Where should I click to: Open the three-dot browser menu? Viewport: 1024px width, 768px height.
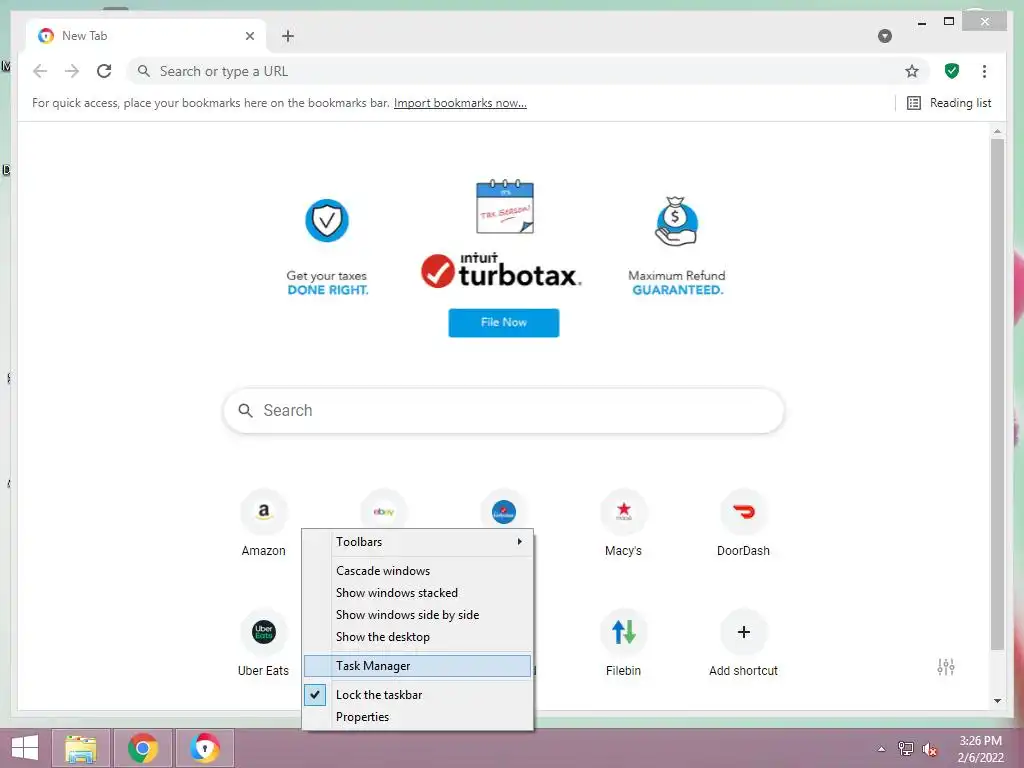click(x=984, y=71)
